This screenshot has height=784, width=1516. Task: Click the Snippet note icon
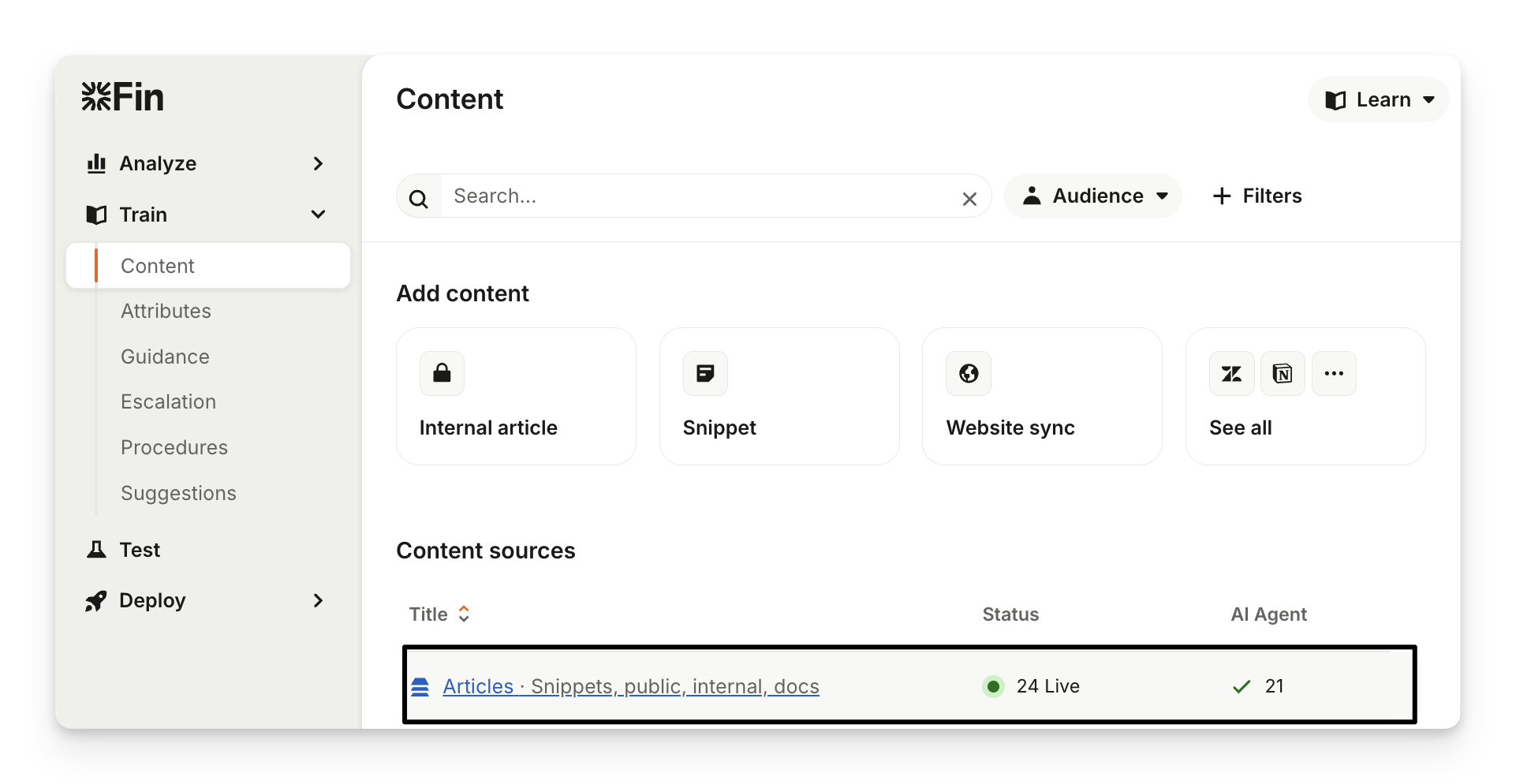705,373
